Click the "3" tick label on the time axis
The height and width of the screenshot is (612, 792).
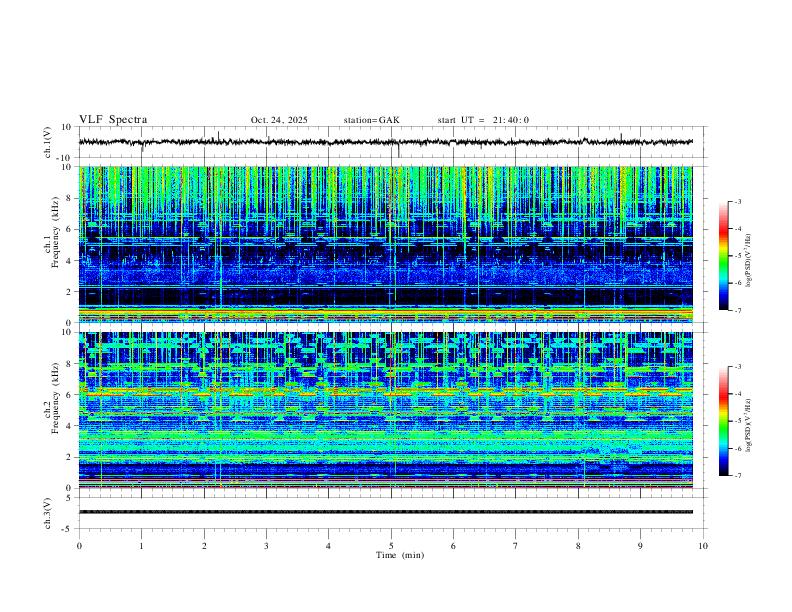(x=266, y=546)
